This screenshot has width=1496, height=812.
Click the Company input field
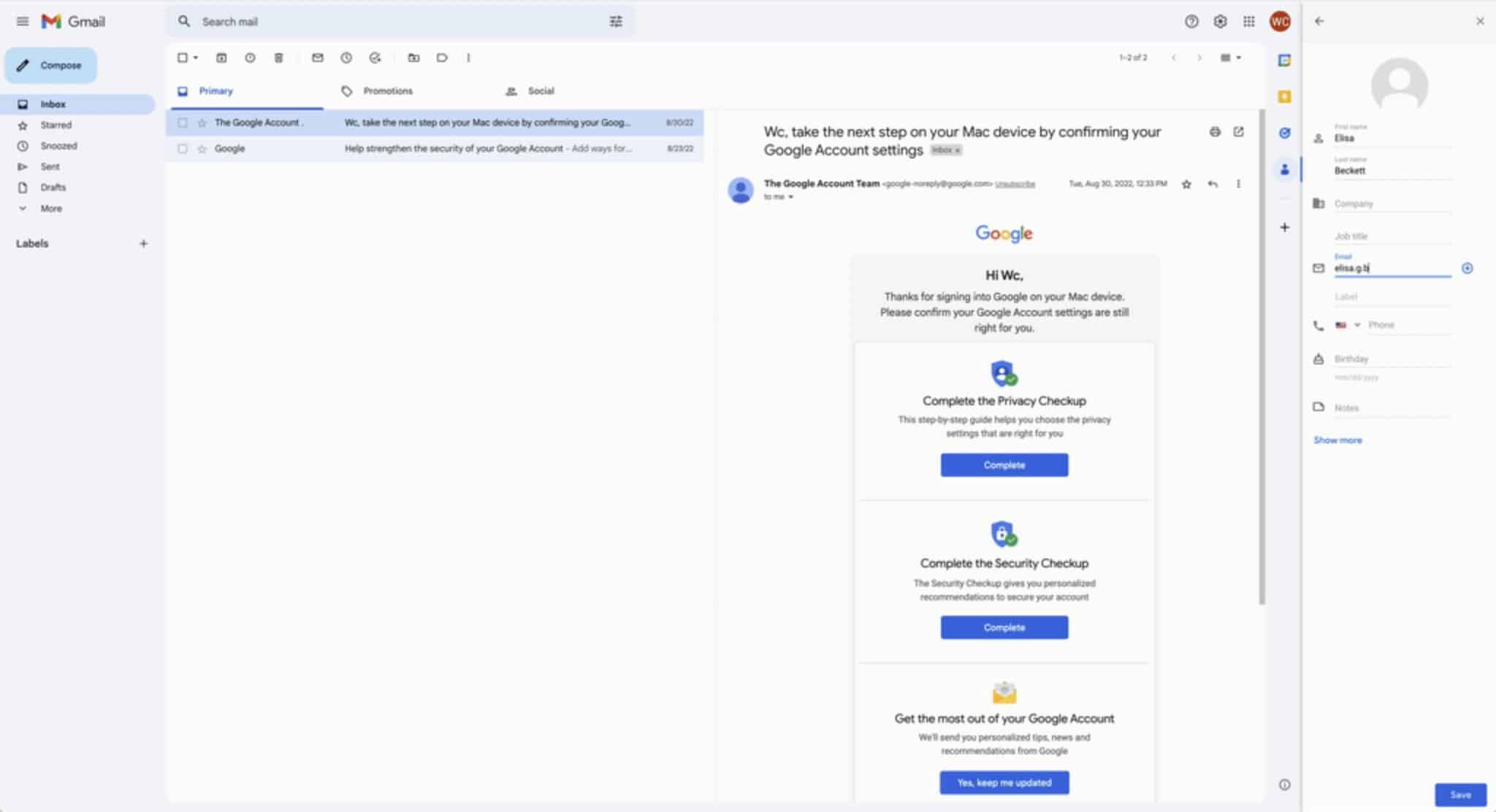1392,204
